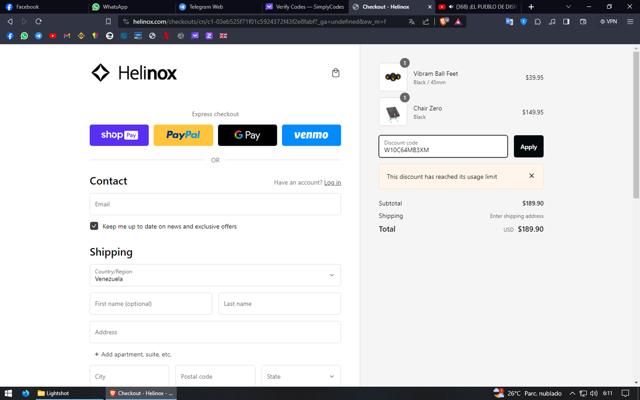Switch to the WhatsApp tab
Viewport: 640px width, 400px height.
pyautogui.click(x=131, y=7)
